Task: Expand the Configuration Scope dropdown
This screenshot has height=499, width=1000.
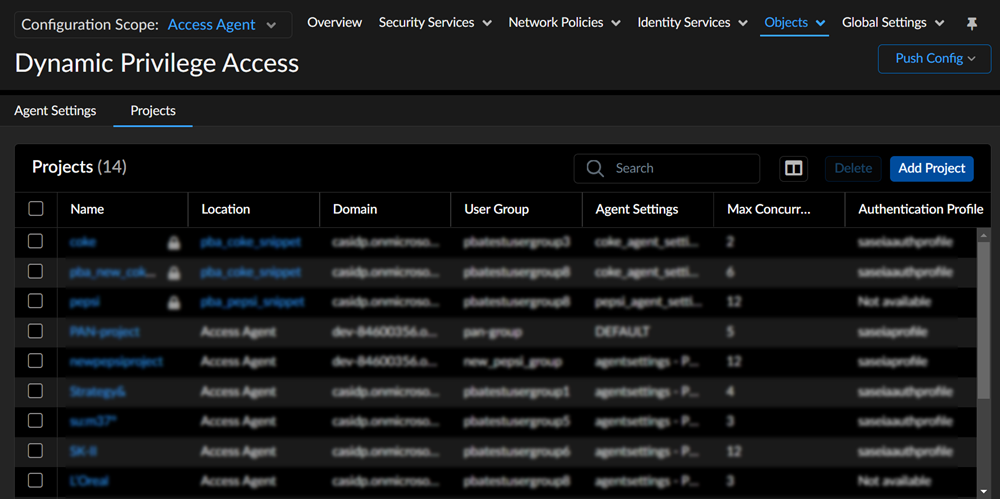Action: coord(271,25)
